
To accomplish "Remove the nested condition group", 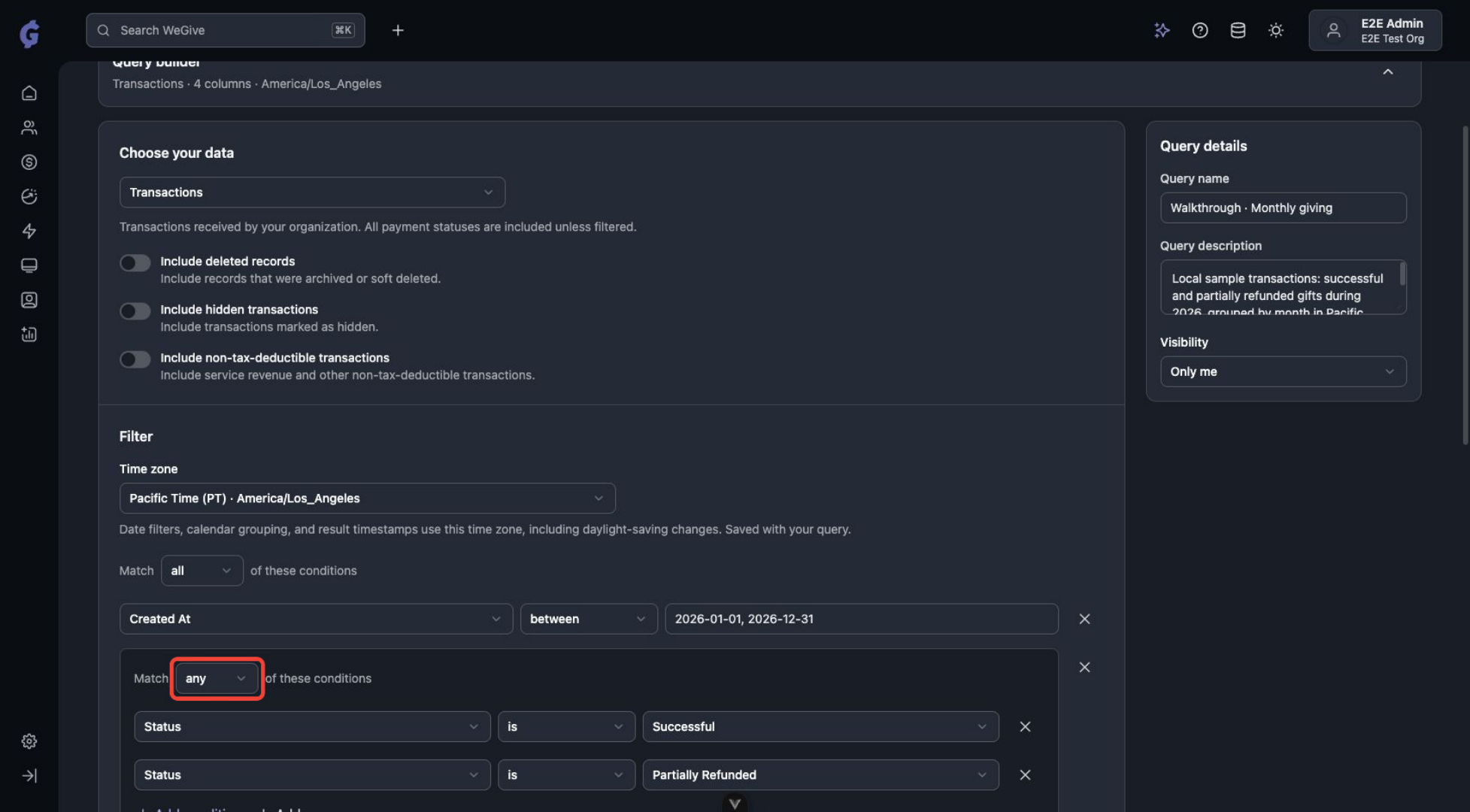I will 1084,667.
